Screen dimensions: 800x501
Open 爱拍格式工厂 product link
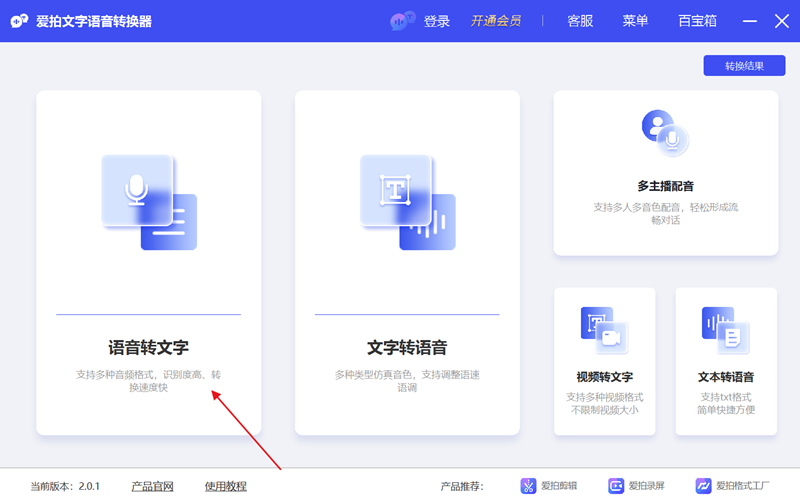743,486
